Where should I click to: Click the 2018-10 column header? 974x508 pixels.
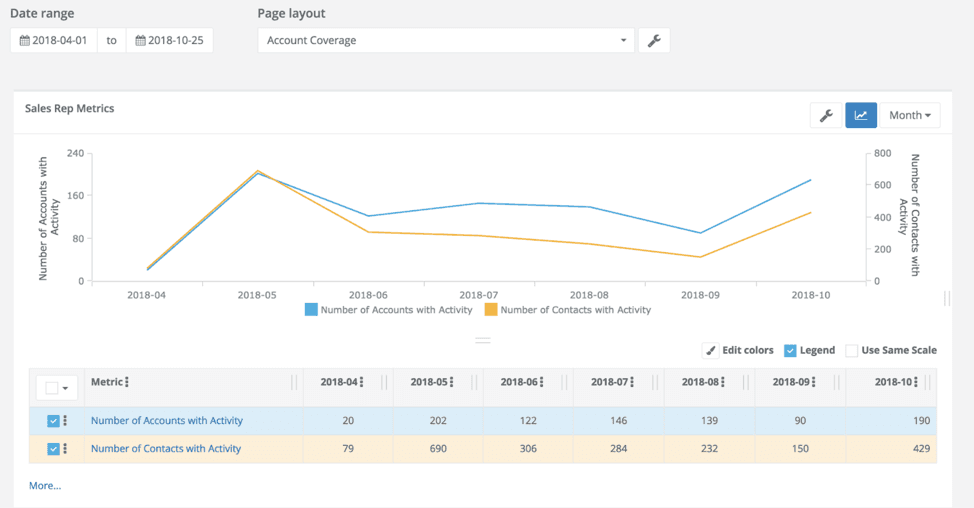894,382
